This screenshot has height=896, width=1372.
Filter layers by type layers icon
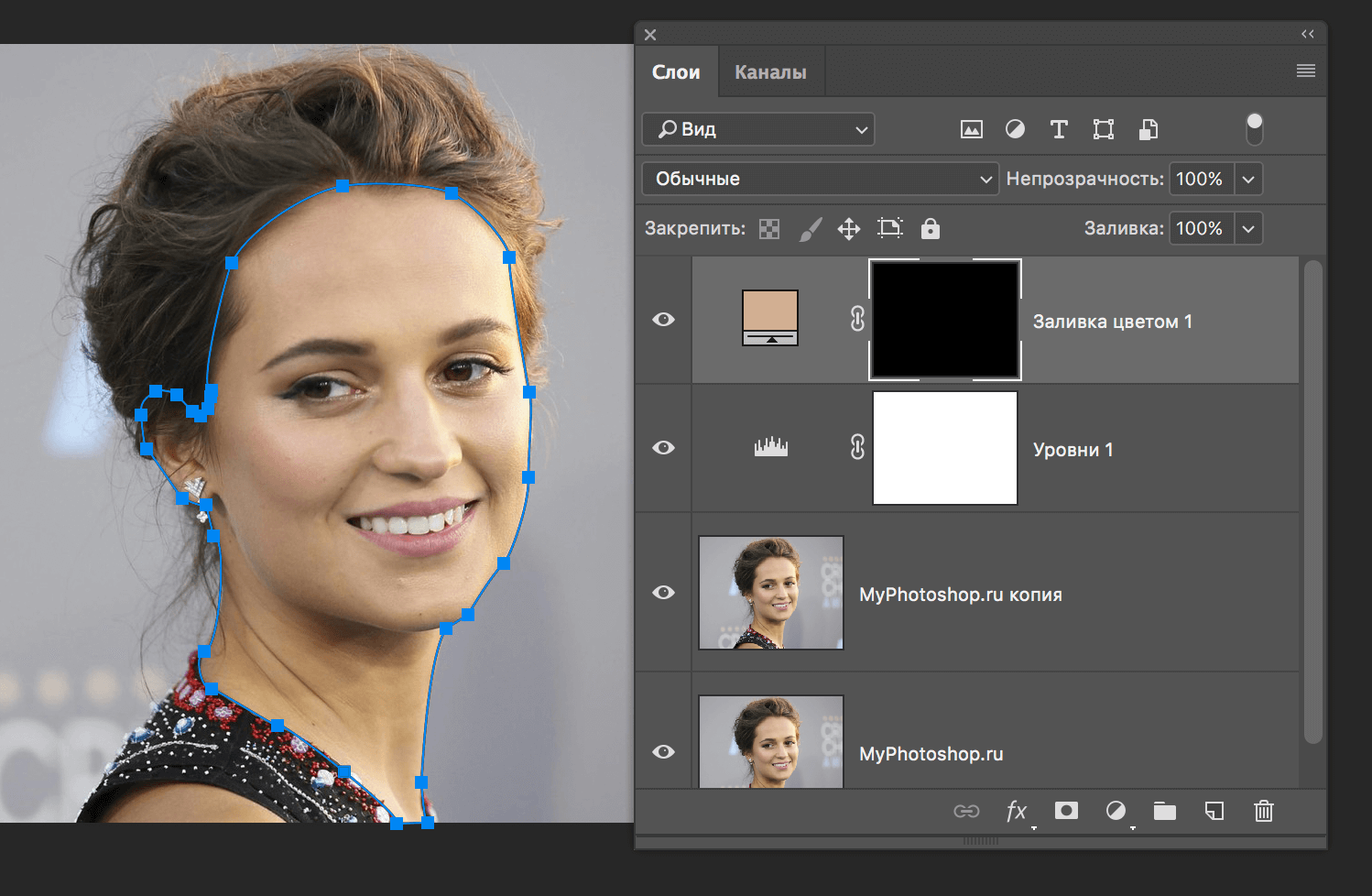pos(1059,129)
